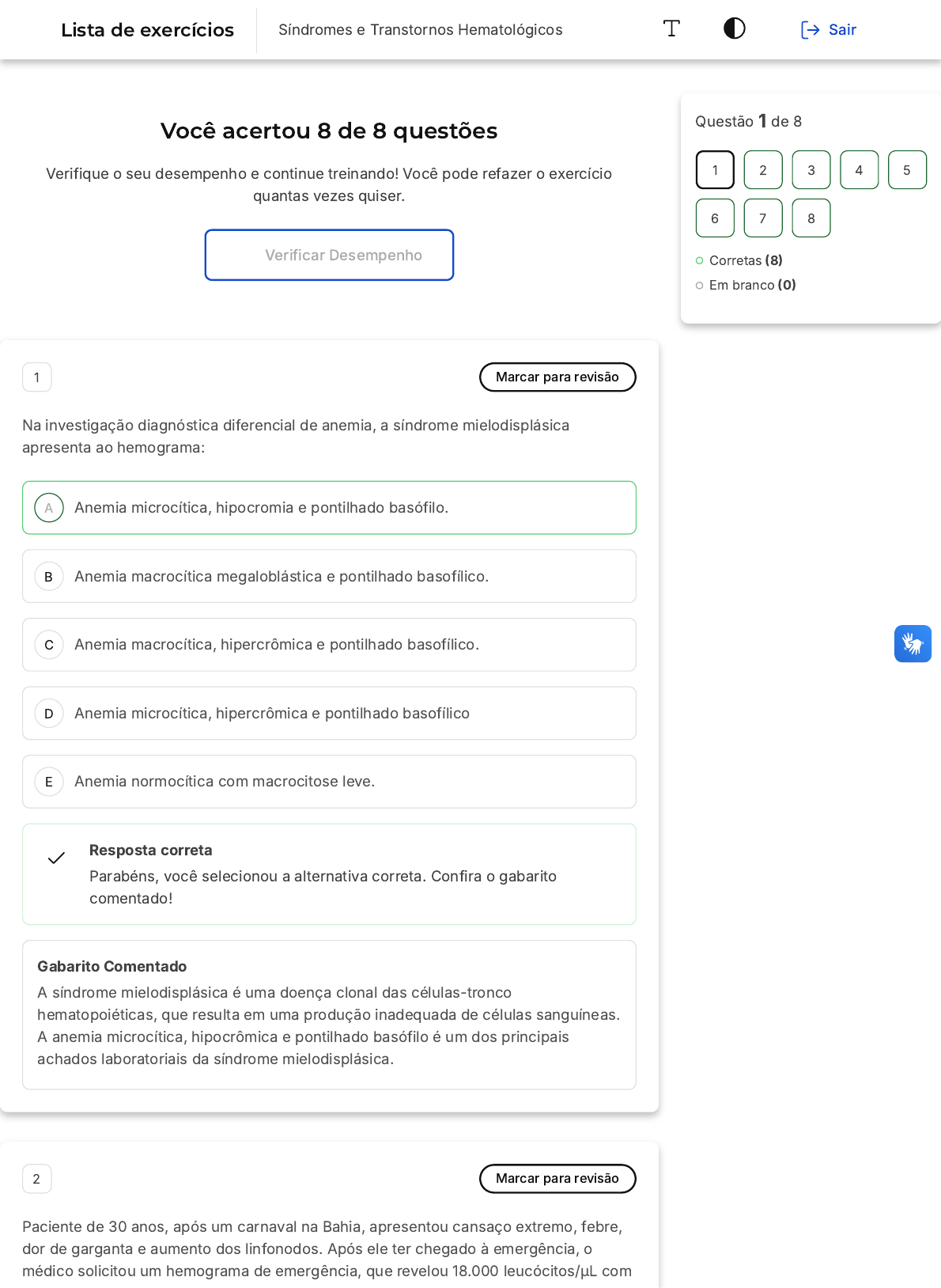Select answer option B radio circle
This screenshot has width=941, height=1288.
49,577
